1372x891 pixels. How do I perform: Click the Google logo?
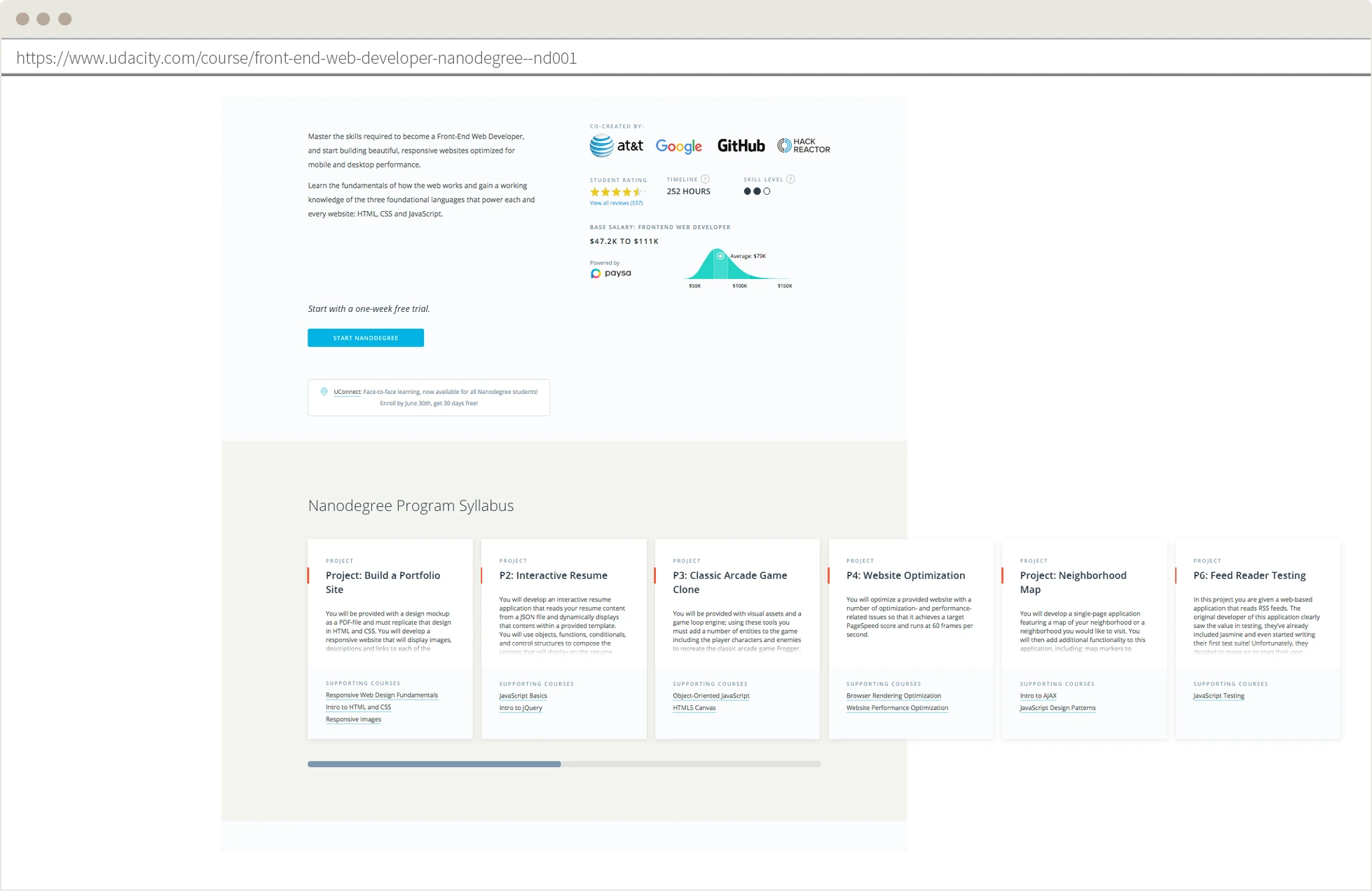coord(678,147)
